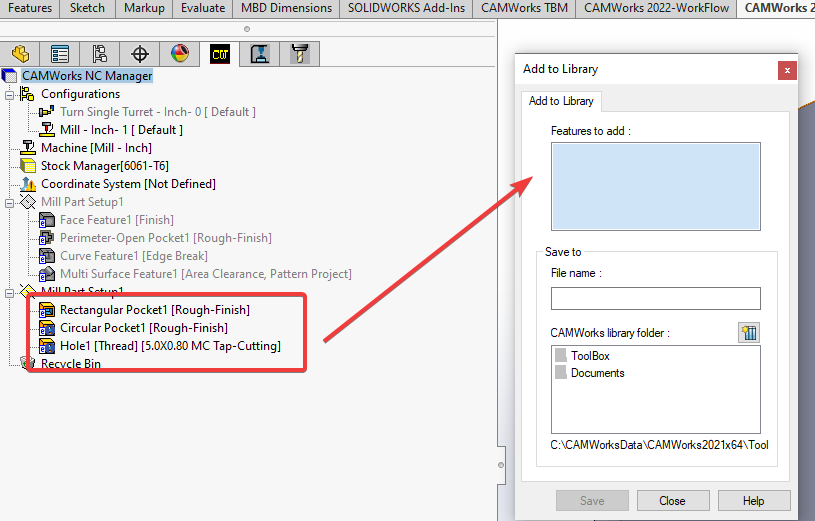Click the Configurations node icon
The width and height of the screenshot is (815, 521).
(x=27, y=94)
